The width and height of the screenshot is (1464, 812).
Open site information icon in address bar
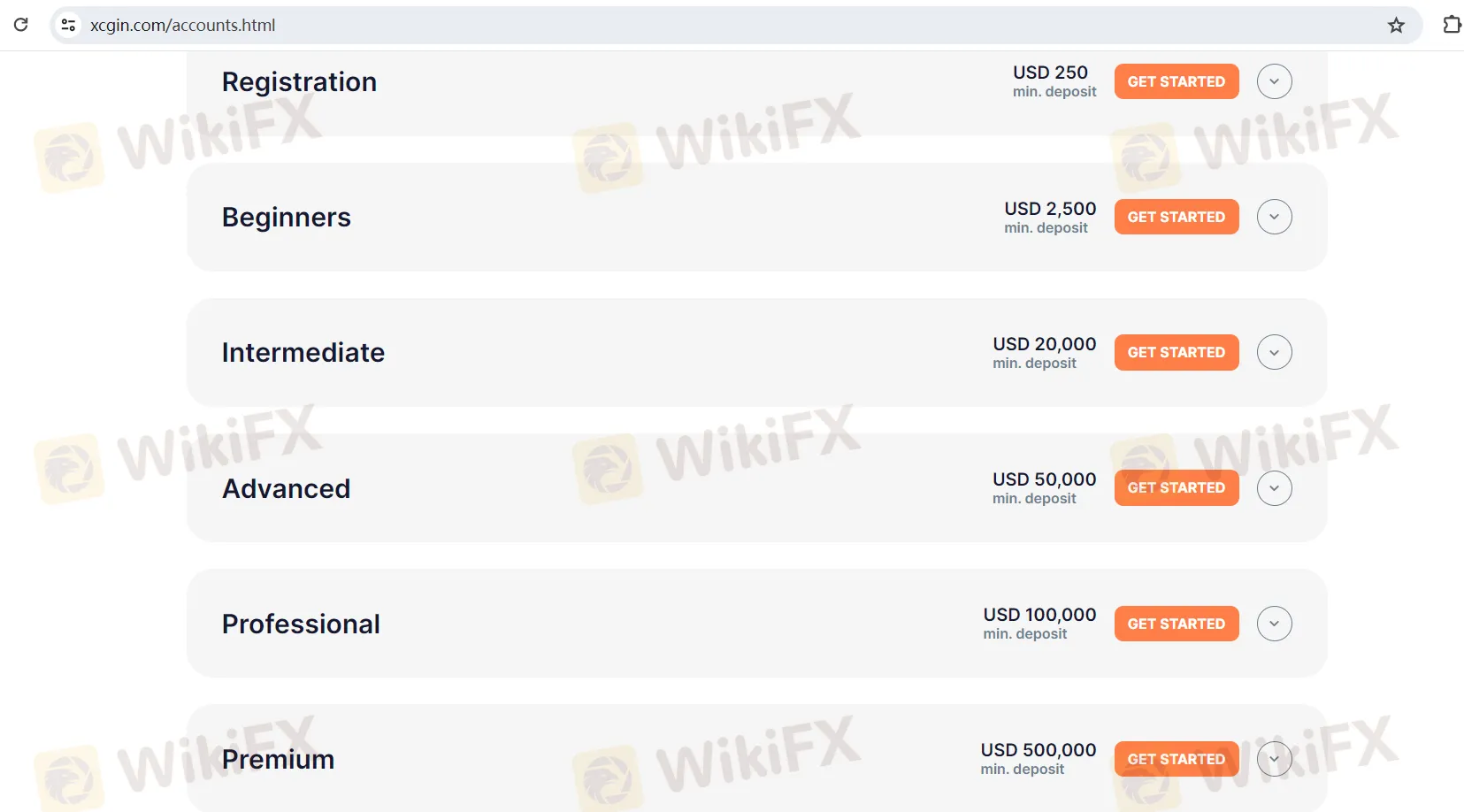coord(68,25)
